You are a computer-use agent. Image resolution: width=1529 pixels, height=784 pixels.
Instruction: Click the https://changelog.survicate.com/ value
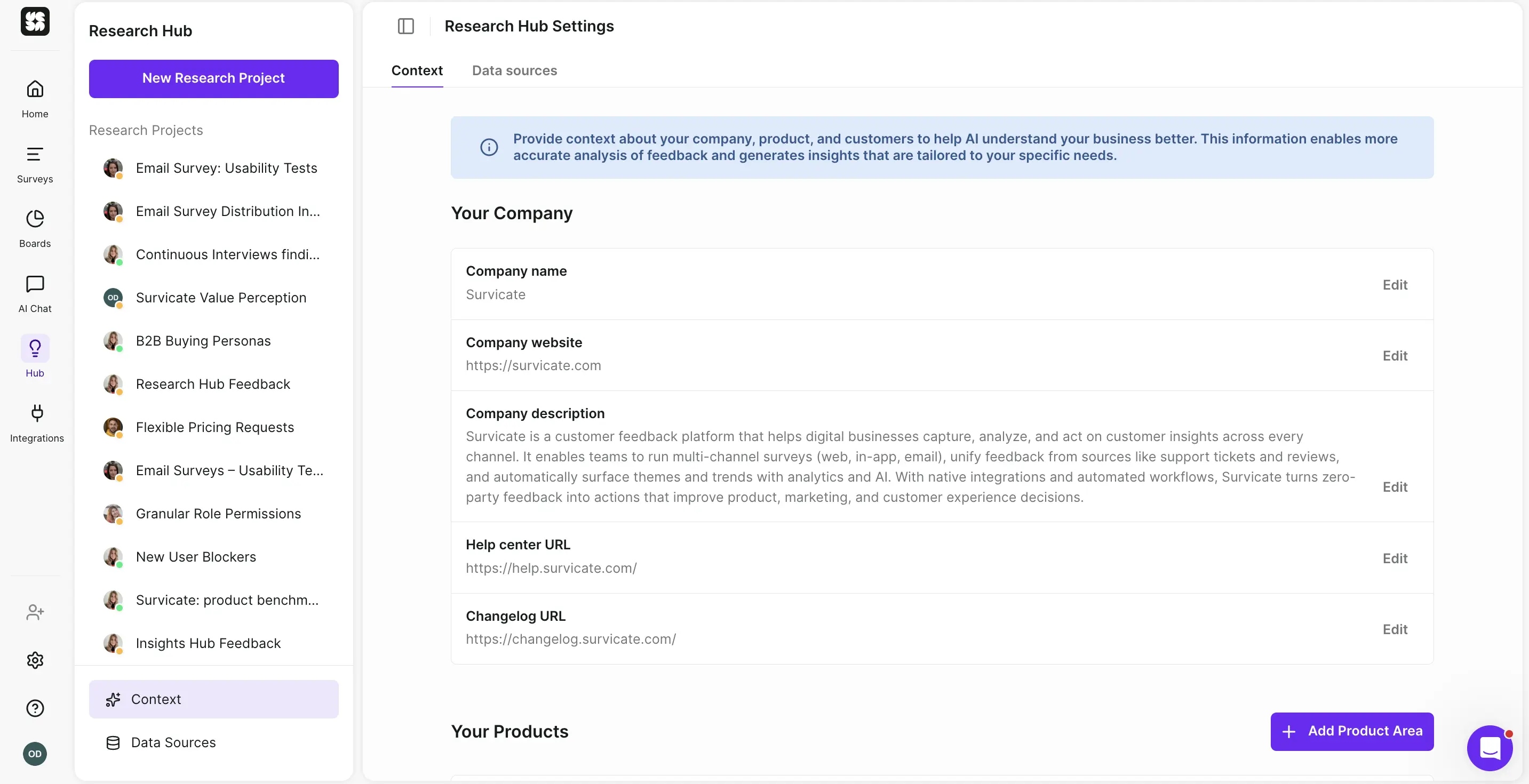[x=570, y=639]
